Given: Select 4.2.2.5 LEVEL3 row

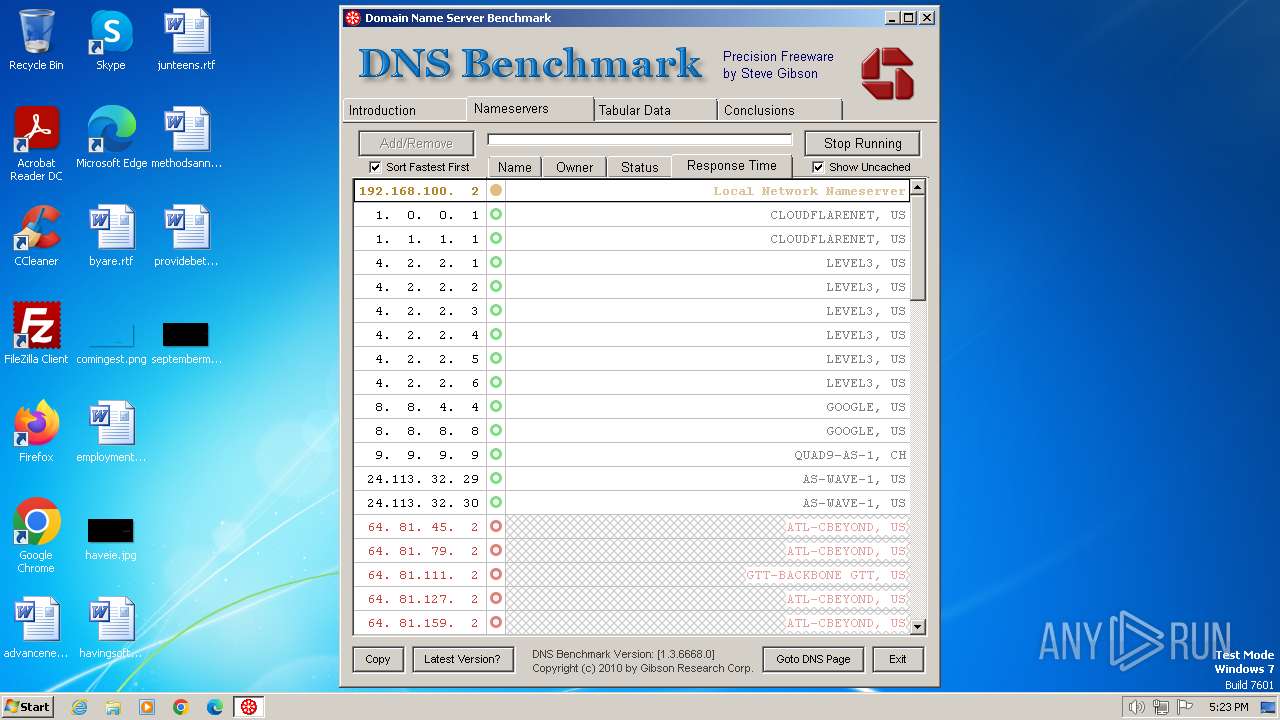Looking at the screenshot, I should (632, 358).
